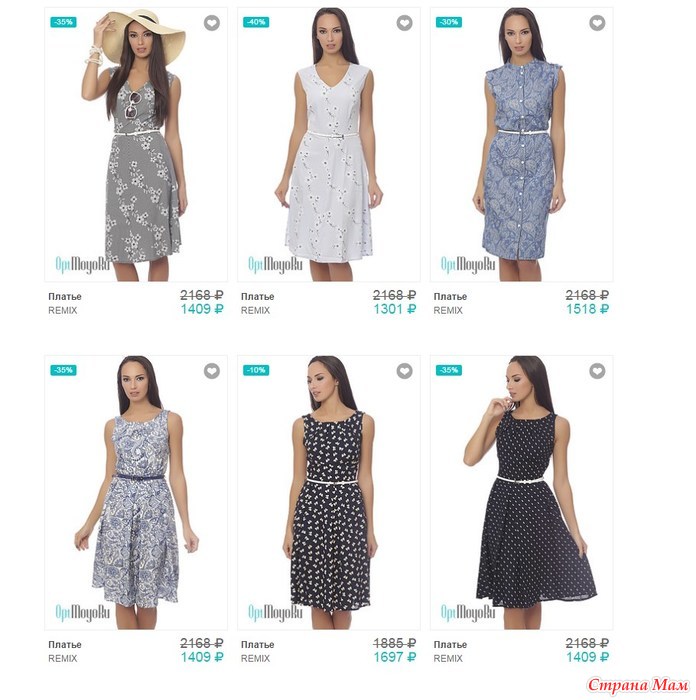Select the -30% sale badge
This screenshot has height=700, width=696.
coord(449,22)
